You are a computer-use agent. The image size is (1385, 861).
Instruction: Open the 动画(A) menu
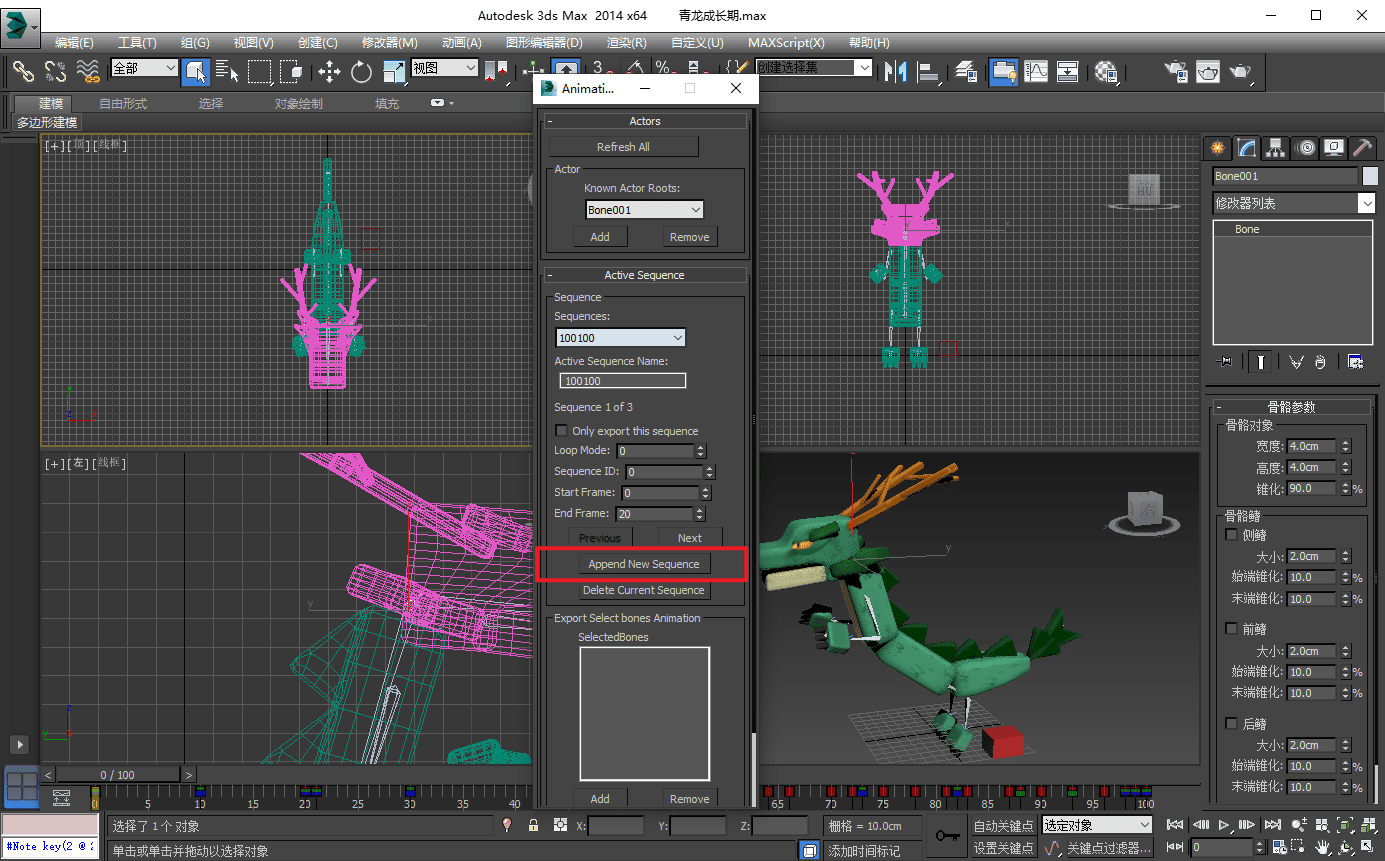[x=461, y=43]
